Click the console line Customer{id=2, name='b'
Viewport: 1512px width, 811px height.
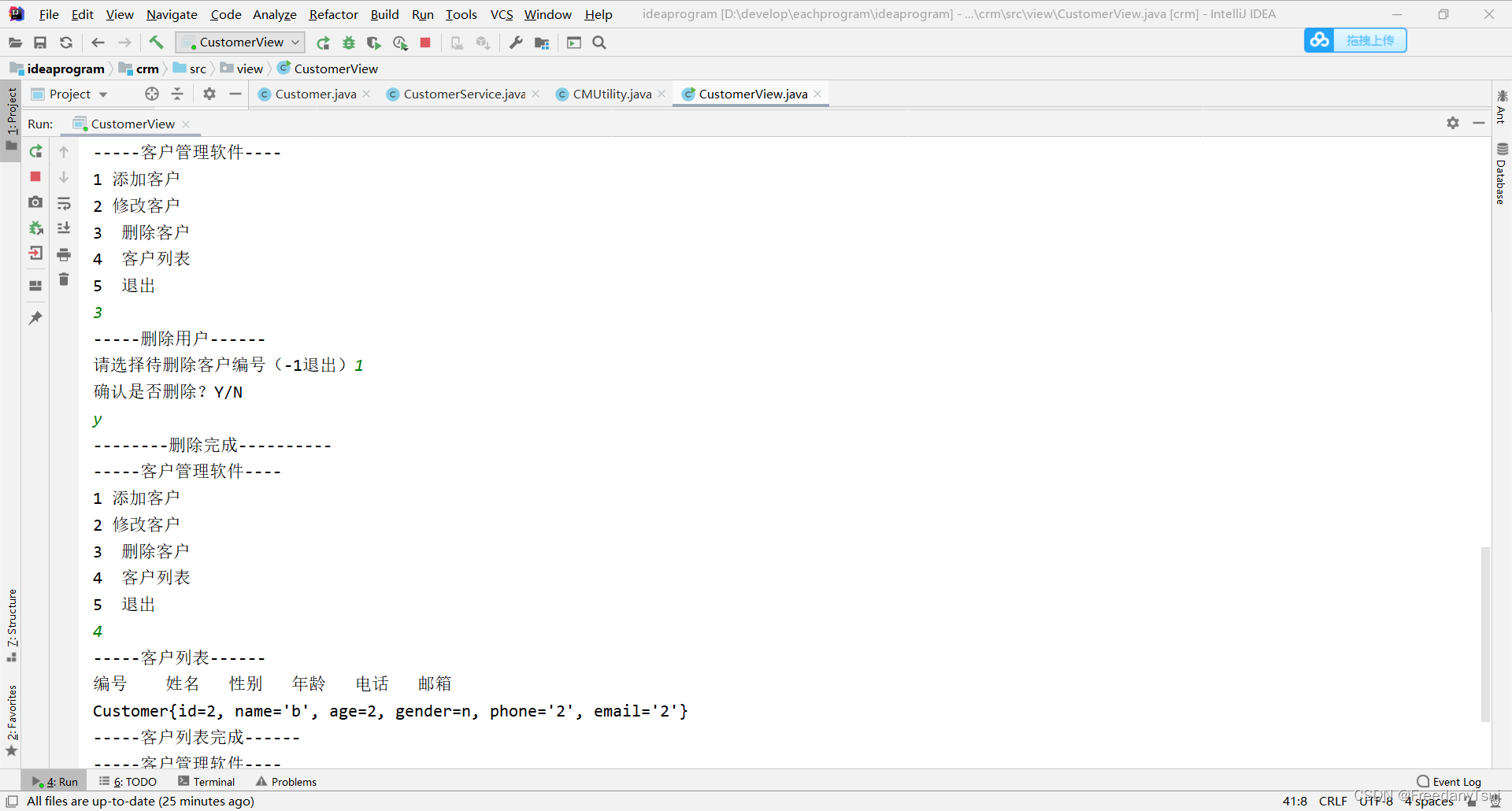click(391, 711)
